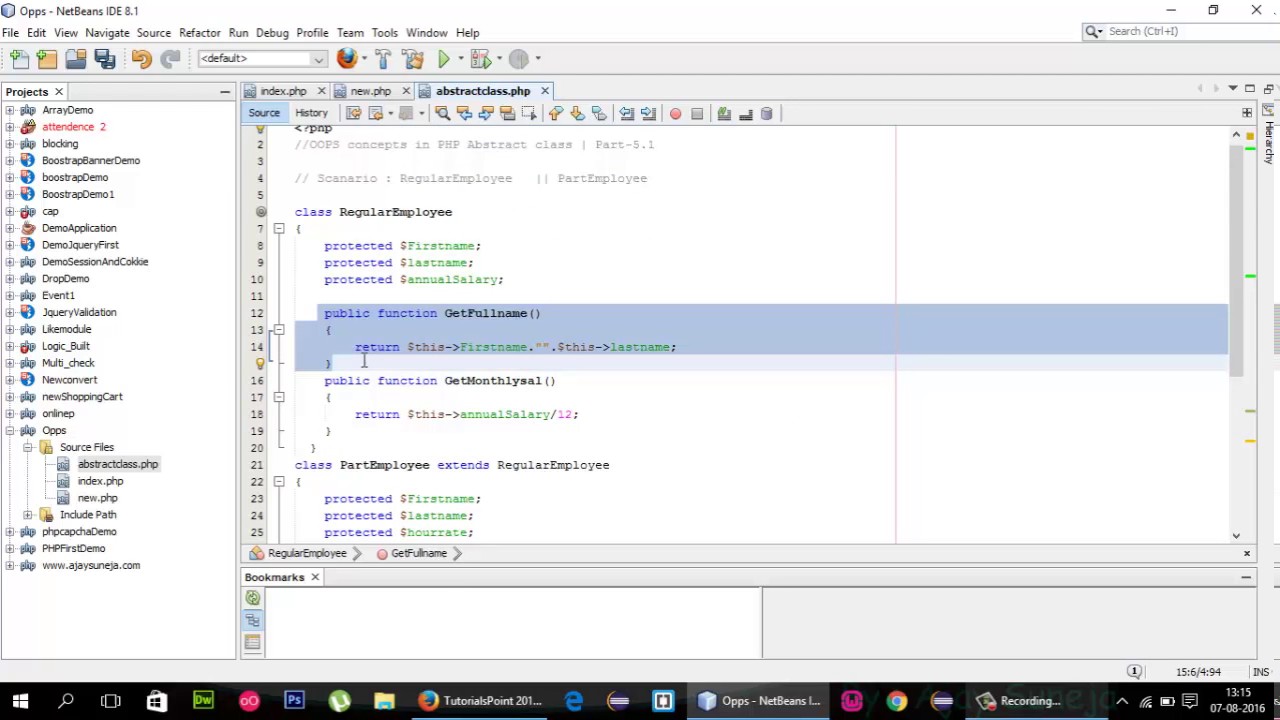Toggle Bookmark editor icon
The width and height of the screenshot is (1280, 720).
click(598, 114)
